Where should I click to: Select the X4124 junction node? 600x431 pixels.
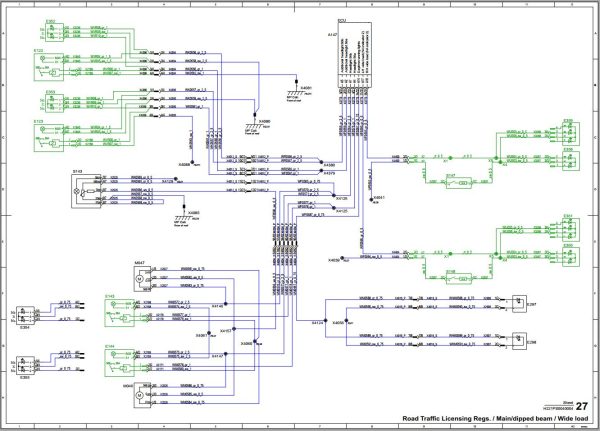click(326, 320)
